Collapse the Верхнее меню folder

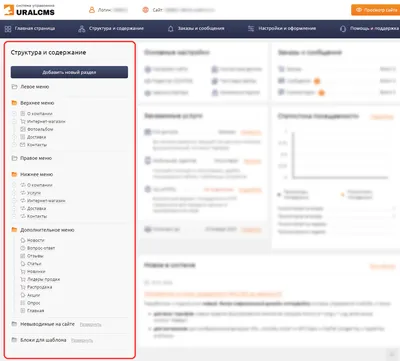(x=14, y=103)
